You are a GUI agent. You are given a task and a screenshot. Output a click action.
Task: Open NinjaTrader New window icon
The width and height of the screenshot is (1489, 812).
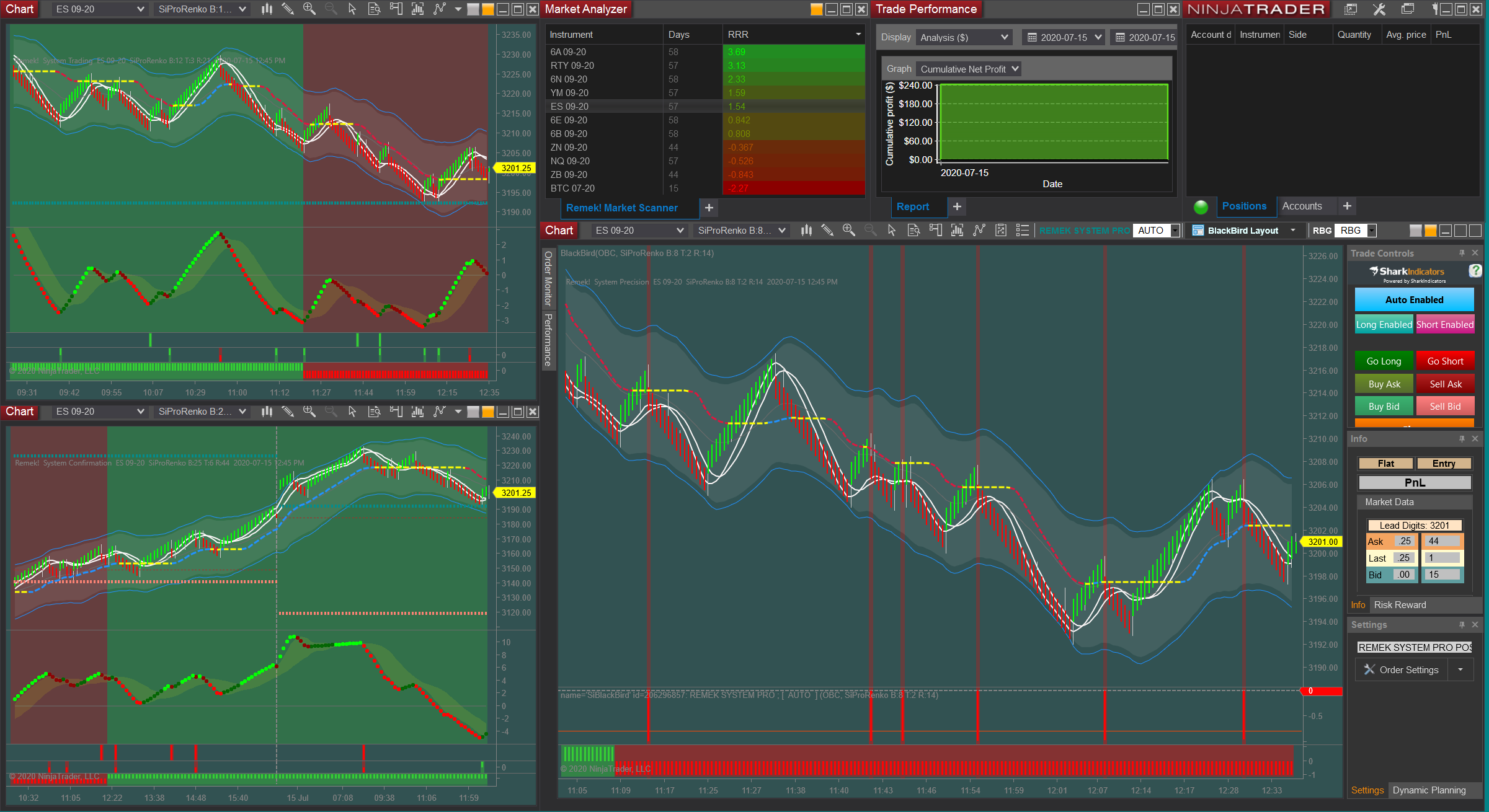[1351, 9]
